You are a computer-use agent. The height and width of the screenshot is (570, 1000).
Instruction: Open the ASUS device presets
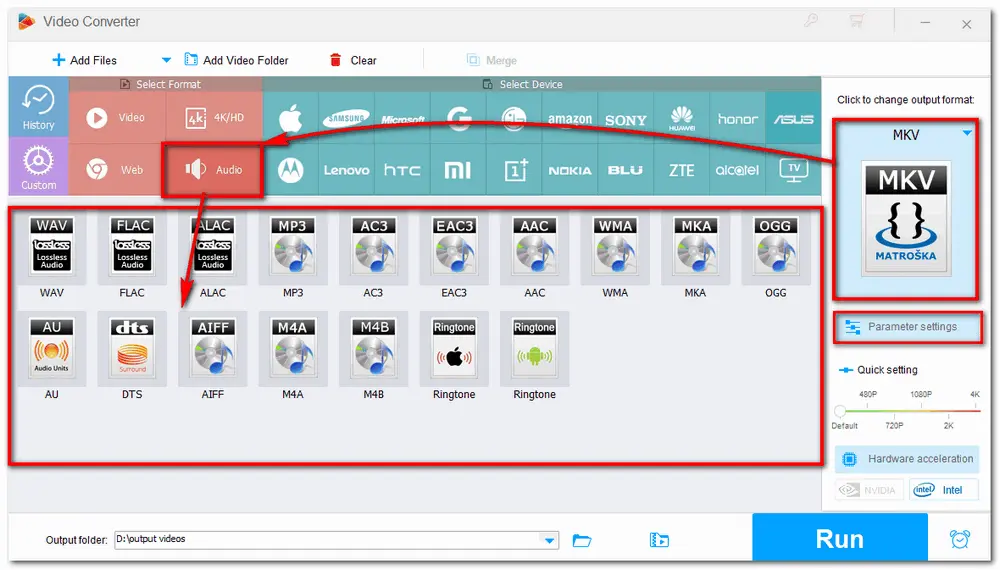click(793, 119)
